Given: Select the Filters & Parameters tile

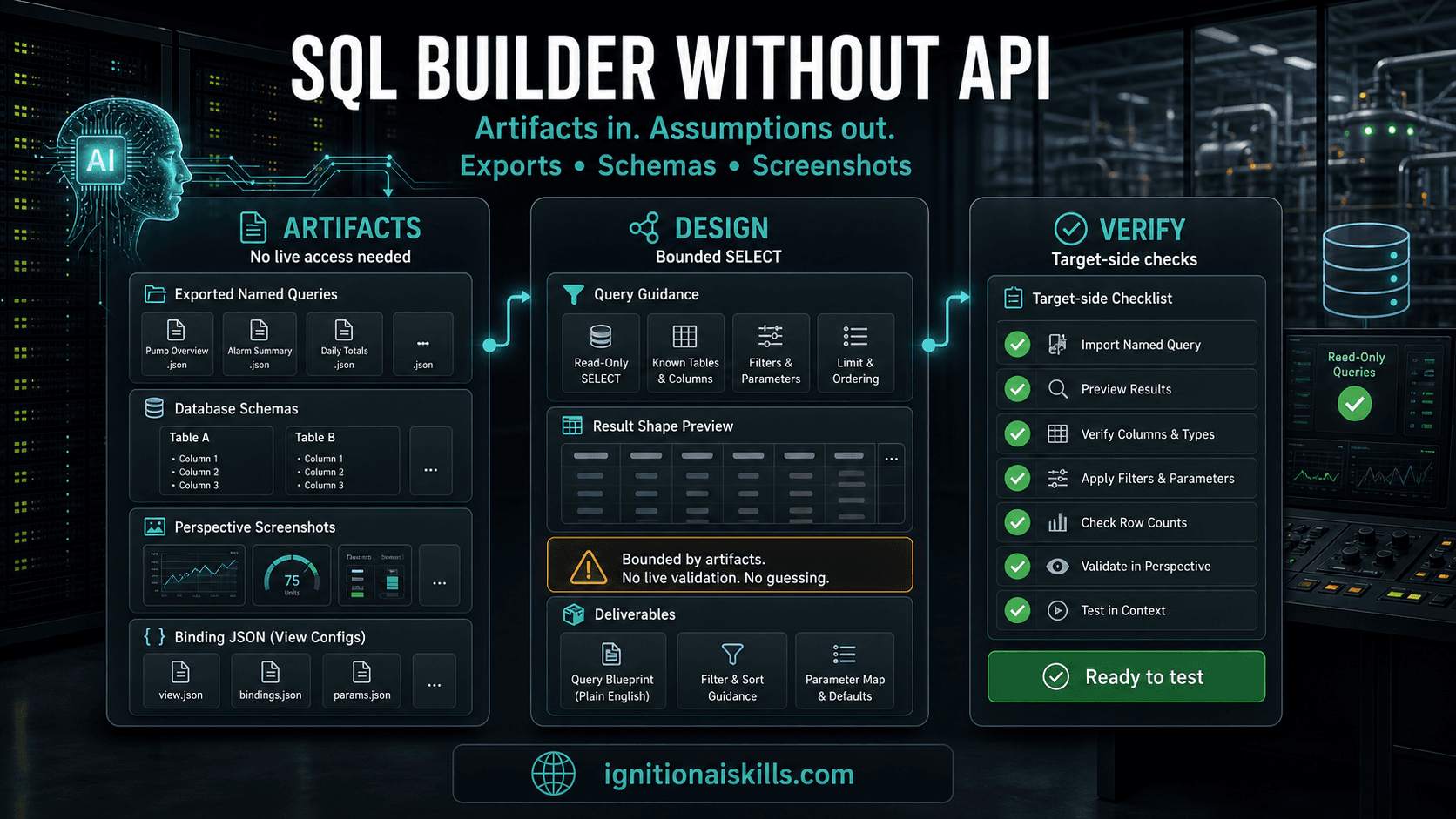Looking at the screenshot, I should (771, 353).
